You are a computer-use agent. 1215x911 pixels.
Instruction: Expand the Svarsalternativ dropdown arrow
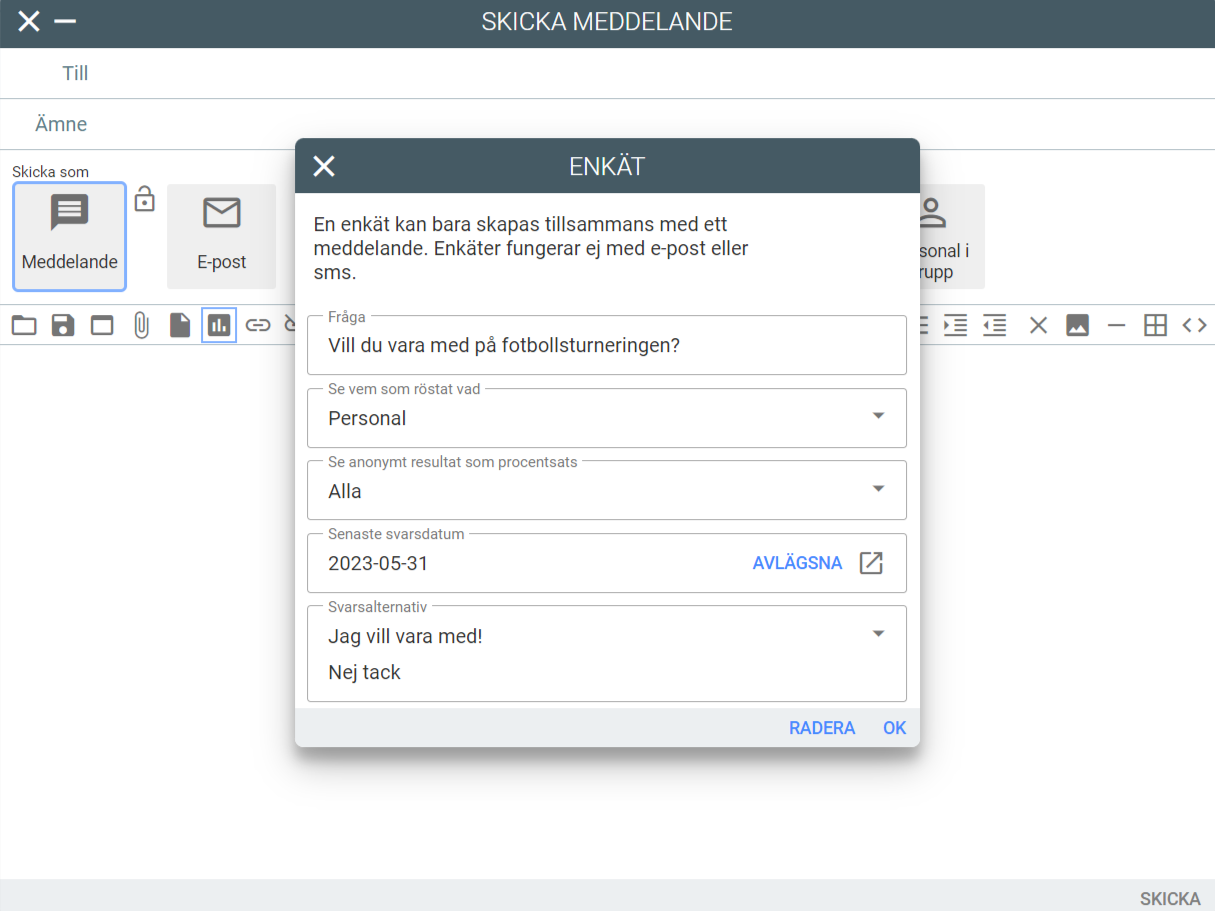point(878,634)
